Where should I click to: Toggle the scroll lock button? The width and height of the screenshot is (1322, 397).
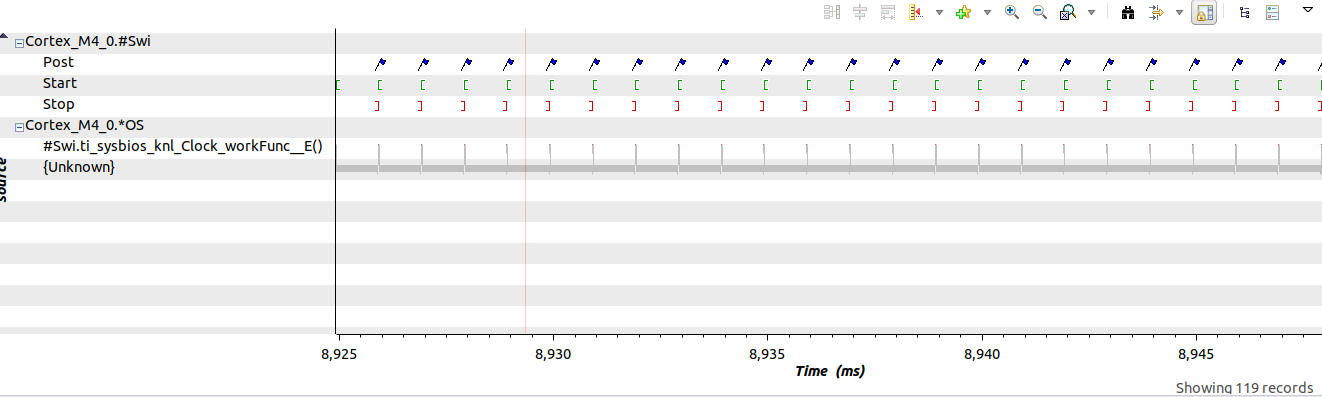click(x=1204, y=12)
